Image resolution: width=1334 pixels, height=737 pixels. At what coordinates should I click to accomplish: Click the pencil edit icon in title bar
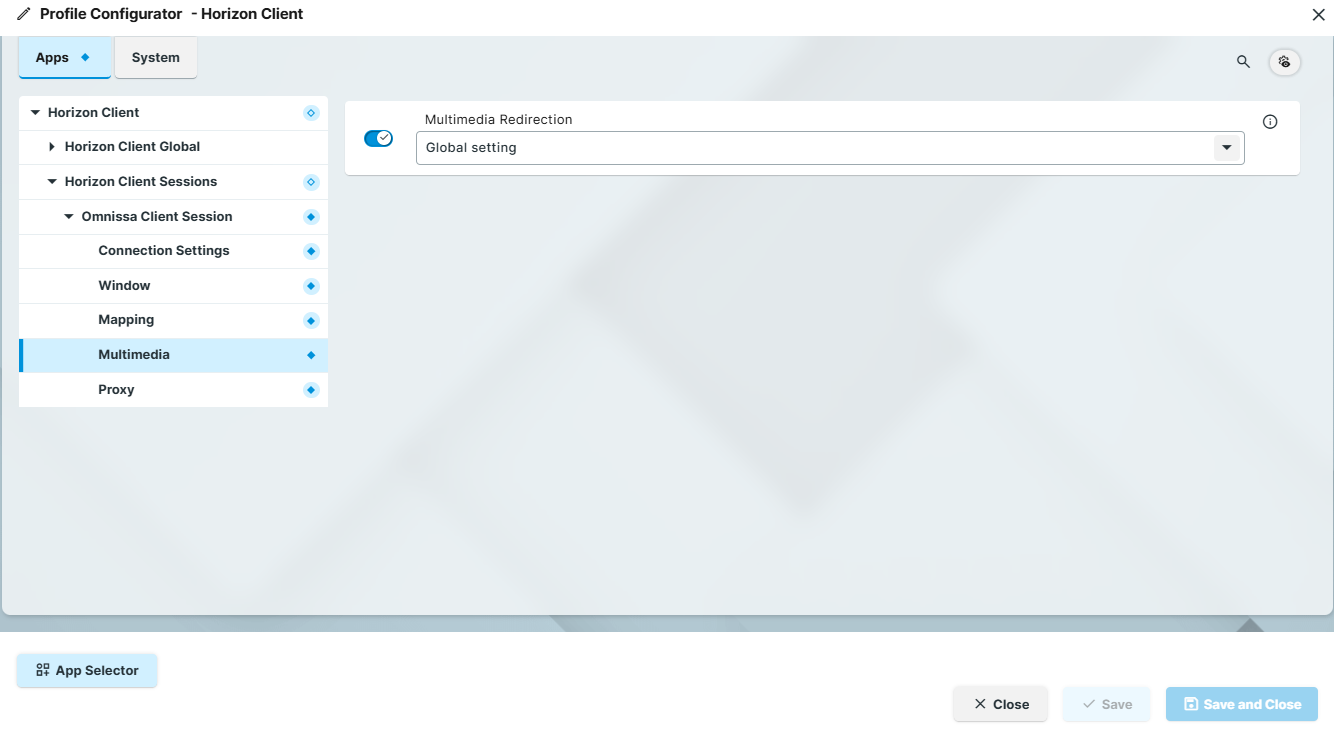click(x=22, y=14)
